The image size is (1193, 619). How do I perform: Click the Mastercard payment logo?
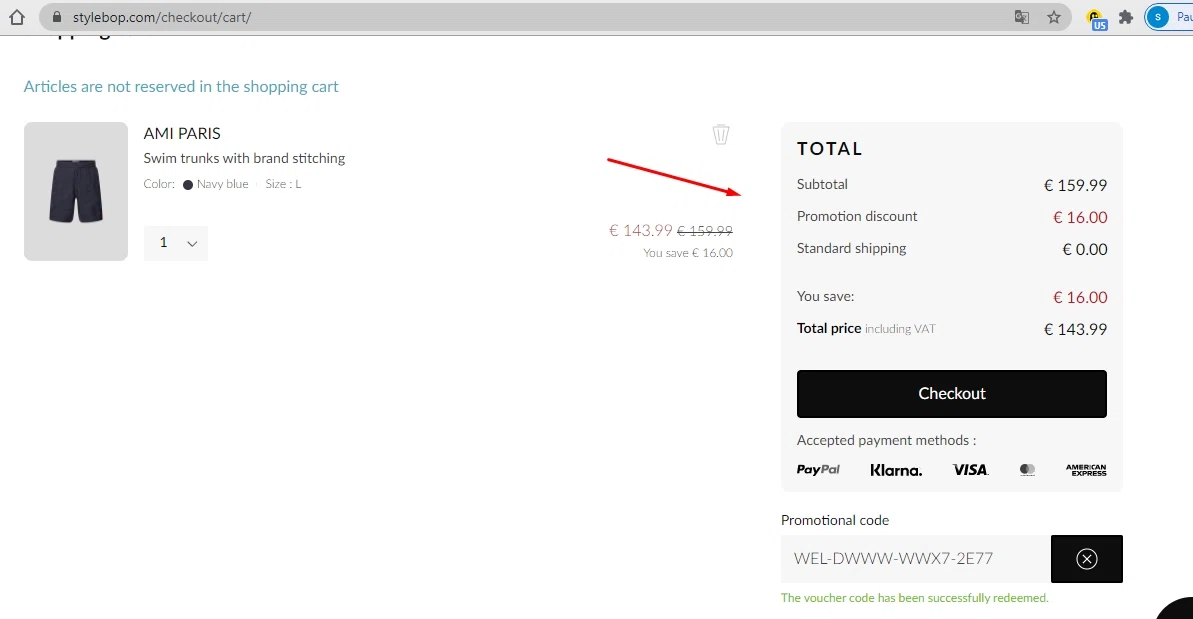click(x=1027, y=470)
